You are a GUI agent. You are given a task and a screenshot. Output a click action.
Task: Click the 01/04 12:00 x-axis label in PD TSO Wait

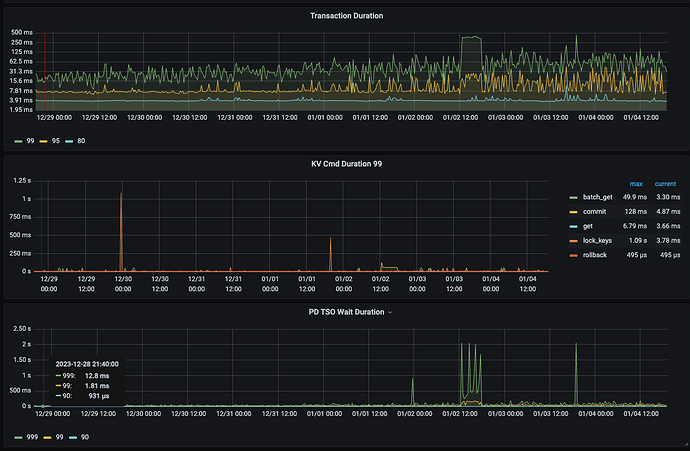point(641,414)
